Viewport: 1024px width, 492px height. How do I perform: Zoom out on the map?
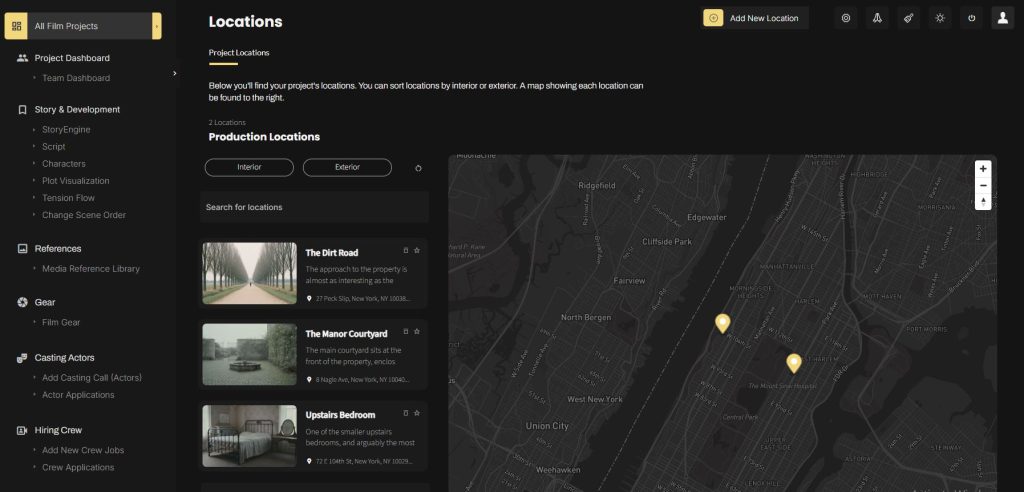pyautogui.click(x=983, y=186)
